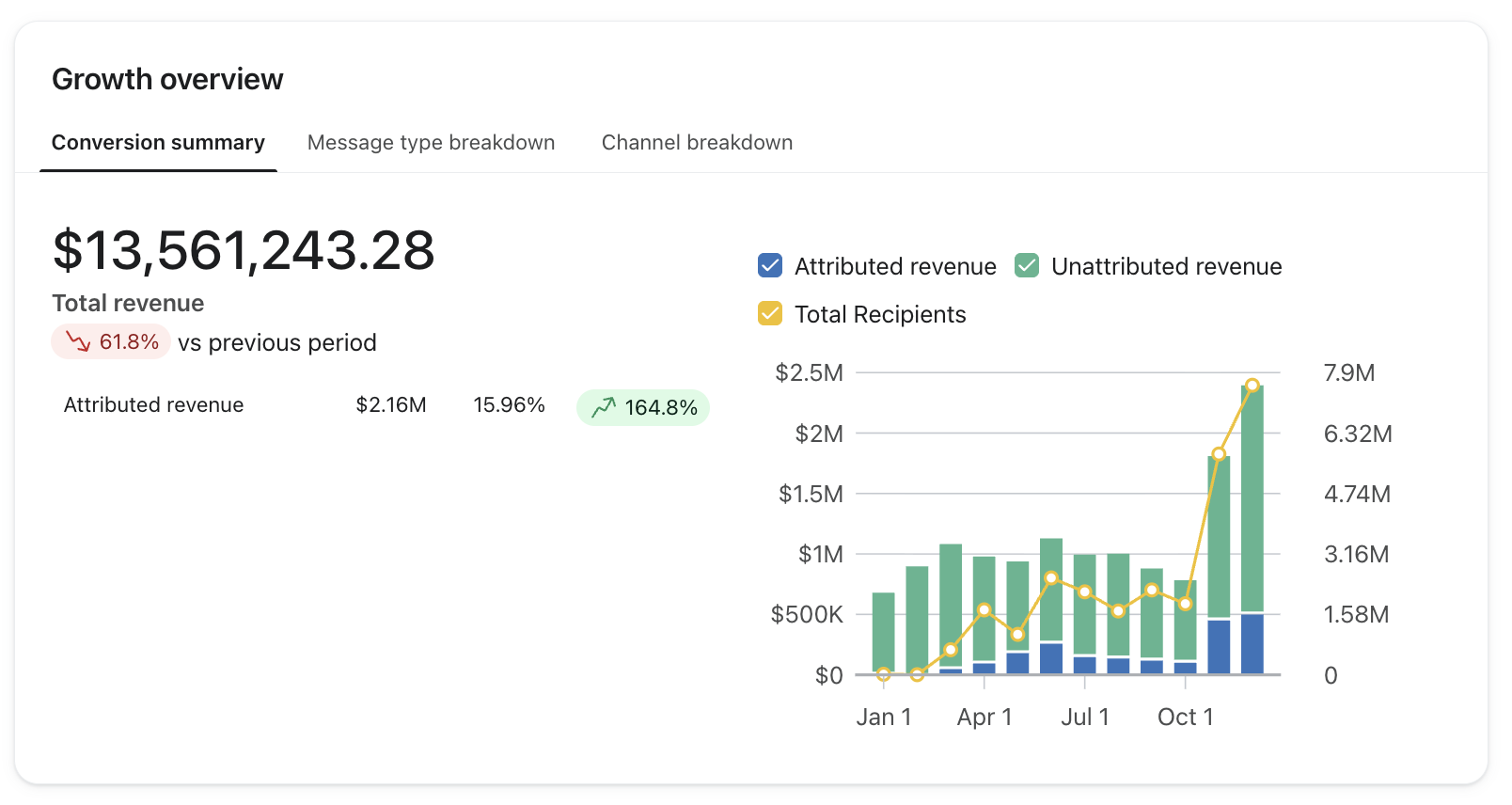Image resolution: width=1512 pixels, height=805 pixels.
Task: Click the vs previous period text
Action: point(277,342)
